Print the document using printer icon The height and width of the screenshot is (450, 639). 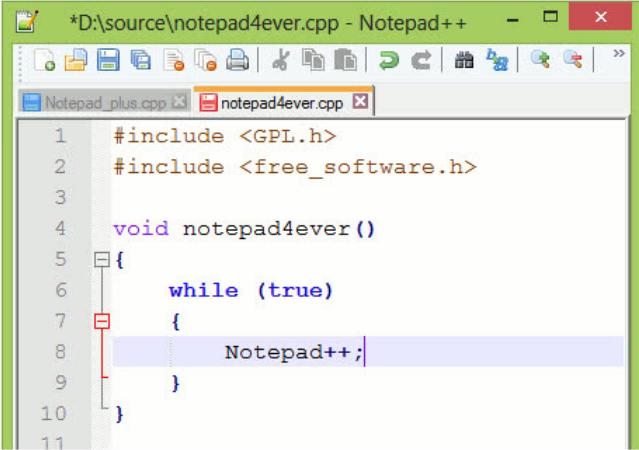point(238,61)
